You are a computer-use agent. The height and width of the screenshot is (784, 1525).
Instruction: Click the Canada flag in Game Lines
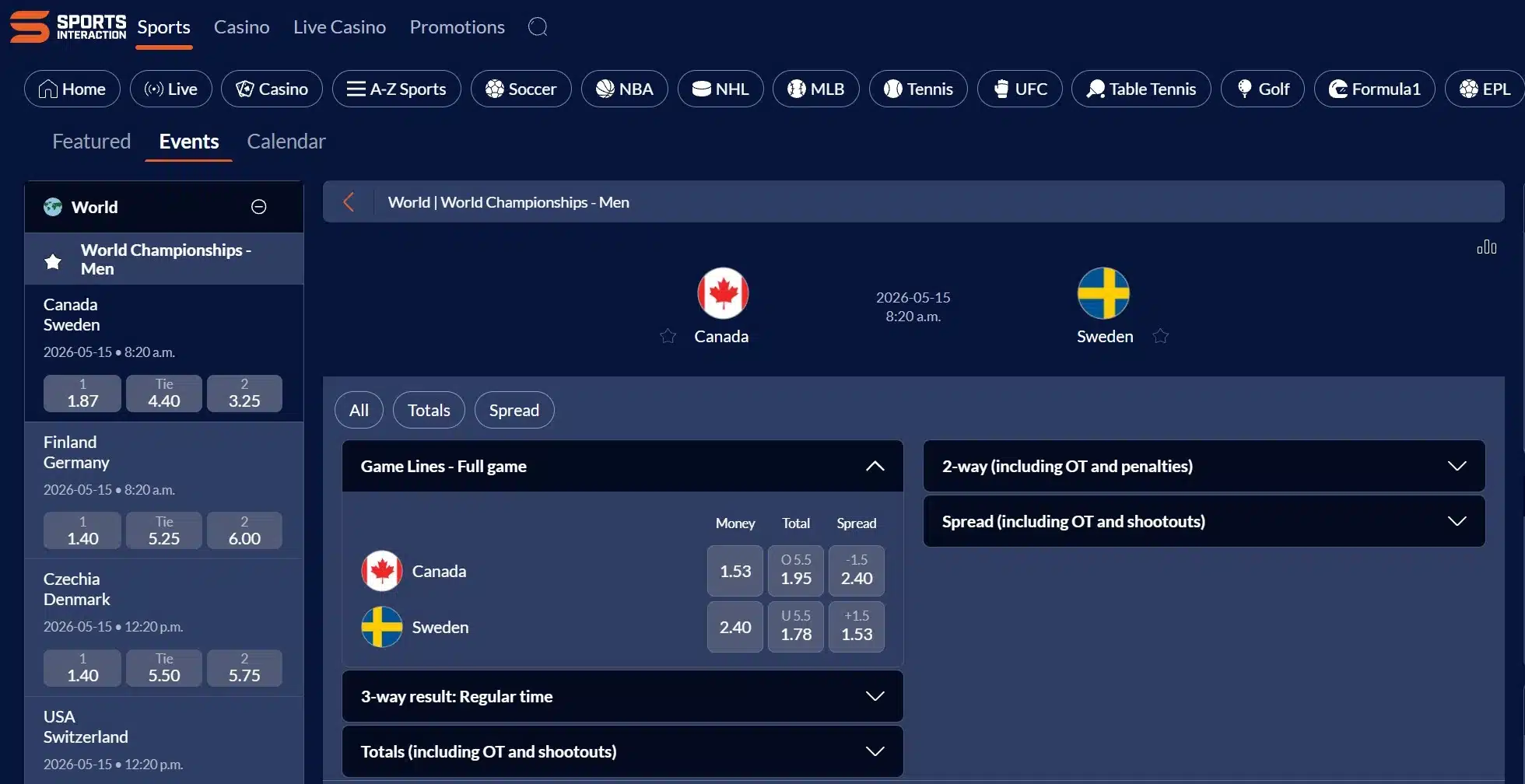tap(382, 571)
